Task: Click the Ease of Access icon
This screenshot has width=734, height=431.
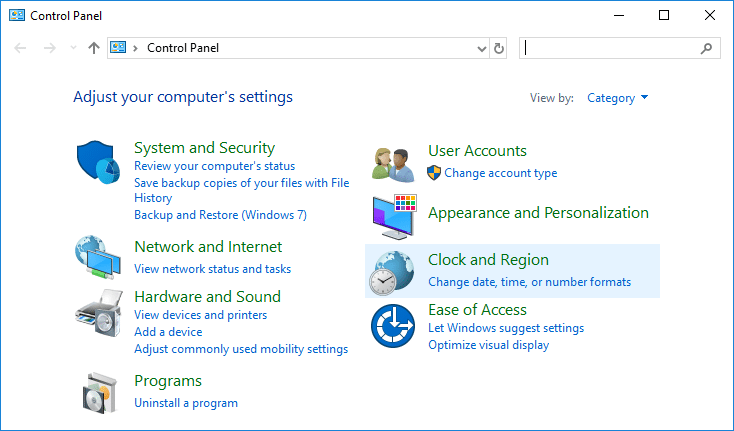Action: [x=393, y=326]
